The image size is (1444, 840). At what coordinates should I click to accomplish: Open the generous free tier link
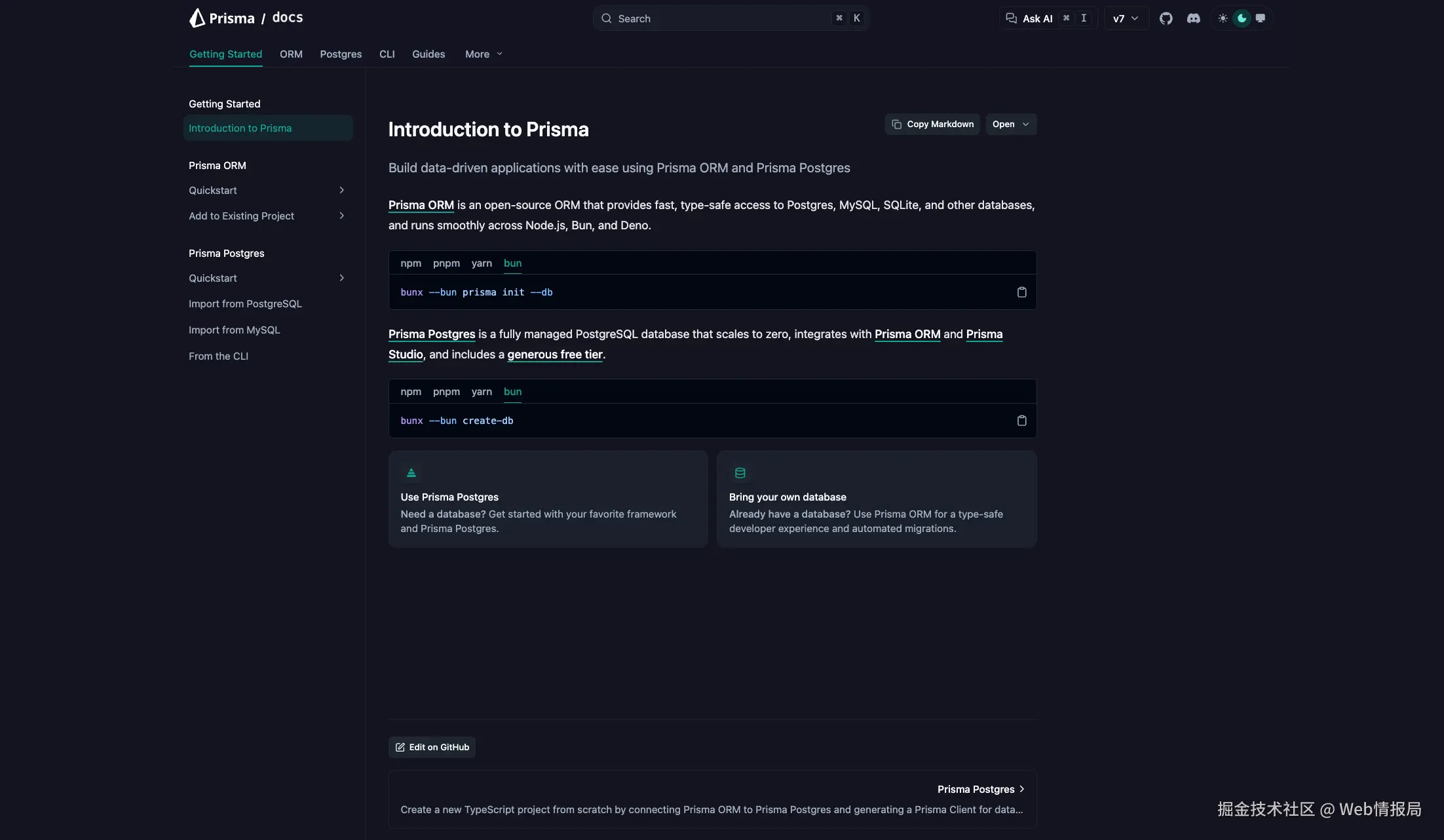tap(554, 354)
